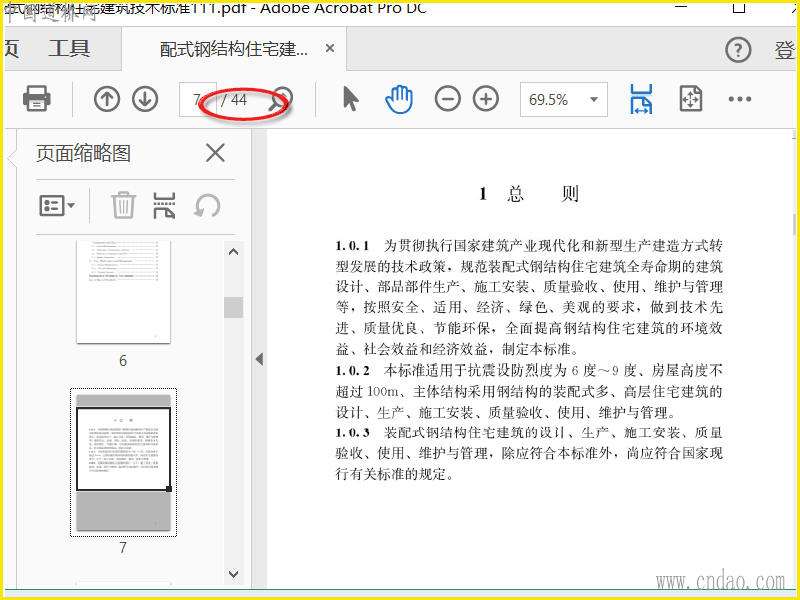
Task: Activate the Hand pan tool
Action: 399,99
